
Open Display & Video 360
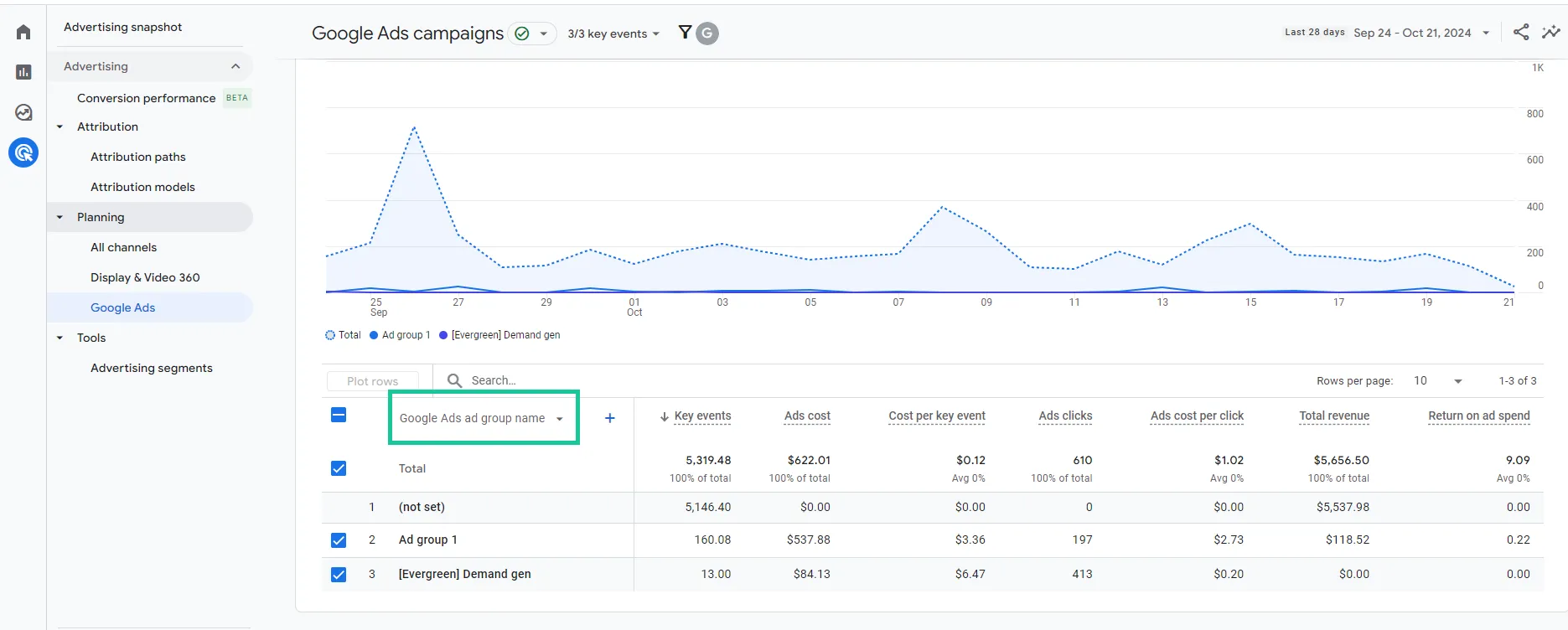click(145, 277)
